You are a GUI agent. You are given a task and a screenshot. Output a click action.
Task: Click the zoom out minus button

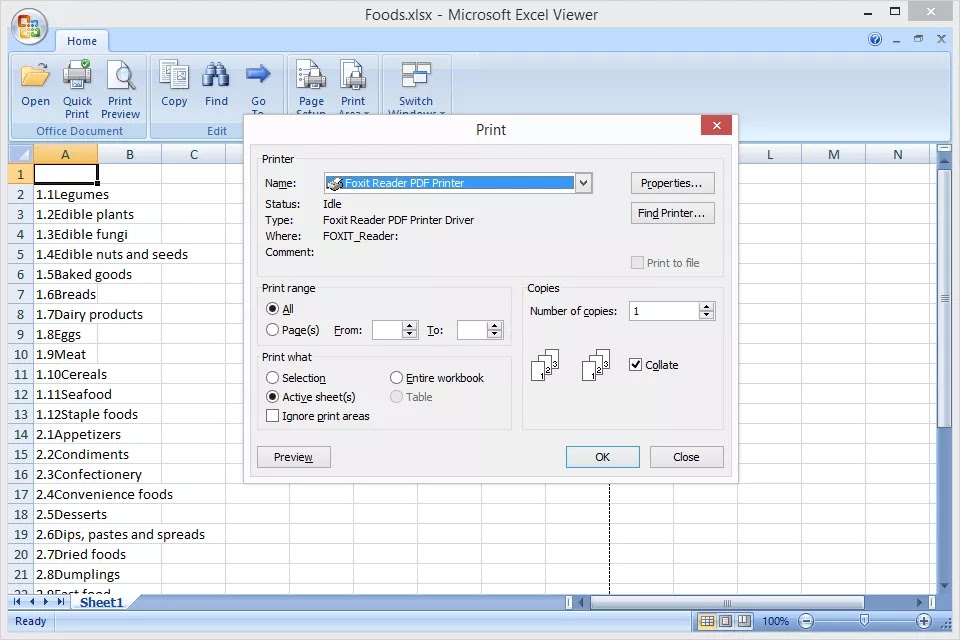pyautogui.click(x=806, y=621)
